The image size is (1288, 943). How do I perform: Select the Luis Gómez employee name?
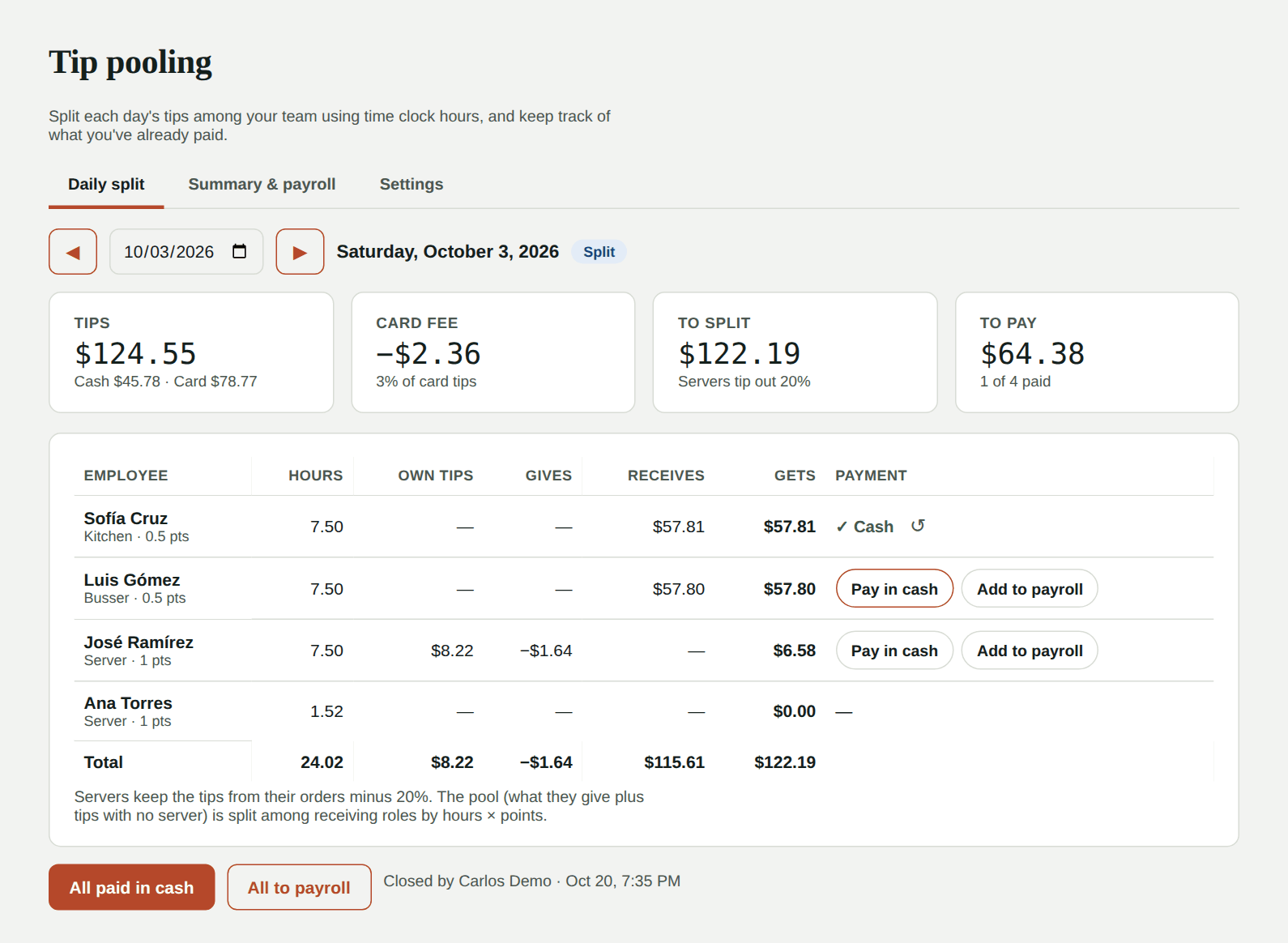coord(132,580)
